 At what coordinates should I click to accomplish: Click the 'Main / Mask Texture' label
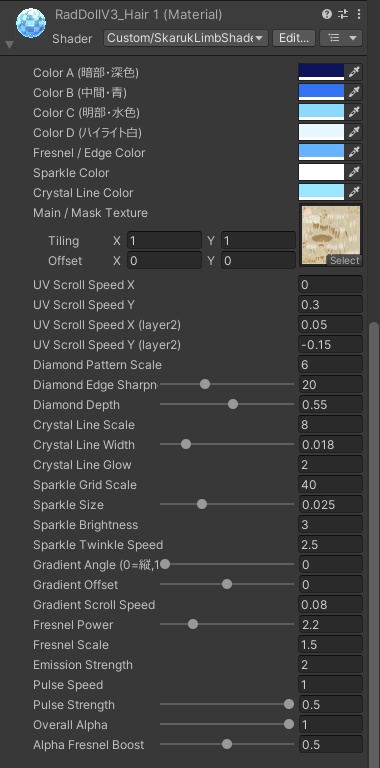point(90,213)
